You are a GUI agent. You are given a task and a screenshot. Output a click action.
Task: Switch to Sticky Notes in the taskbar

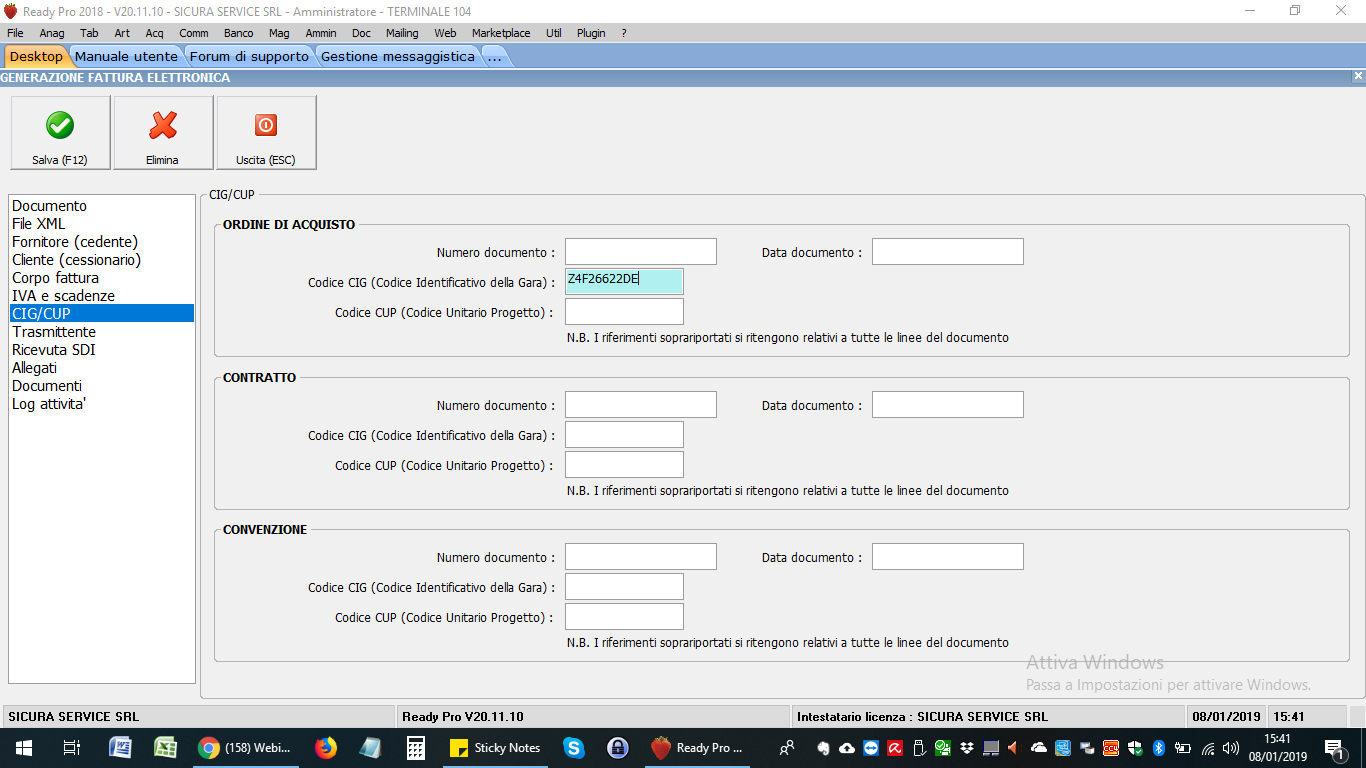[x=495, y=748]
